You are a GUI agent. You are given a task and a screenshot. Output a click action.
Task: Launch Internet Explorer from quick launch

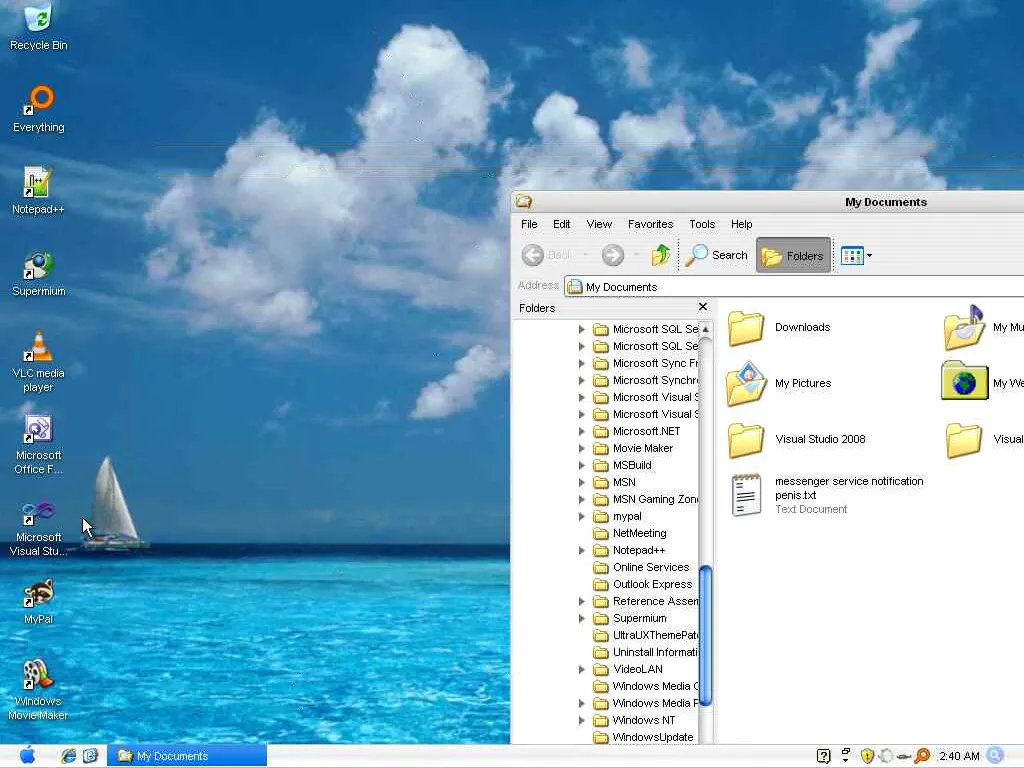pos(69,756)
